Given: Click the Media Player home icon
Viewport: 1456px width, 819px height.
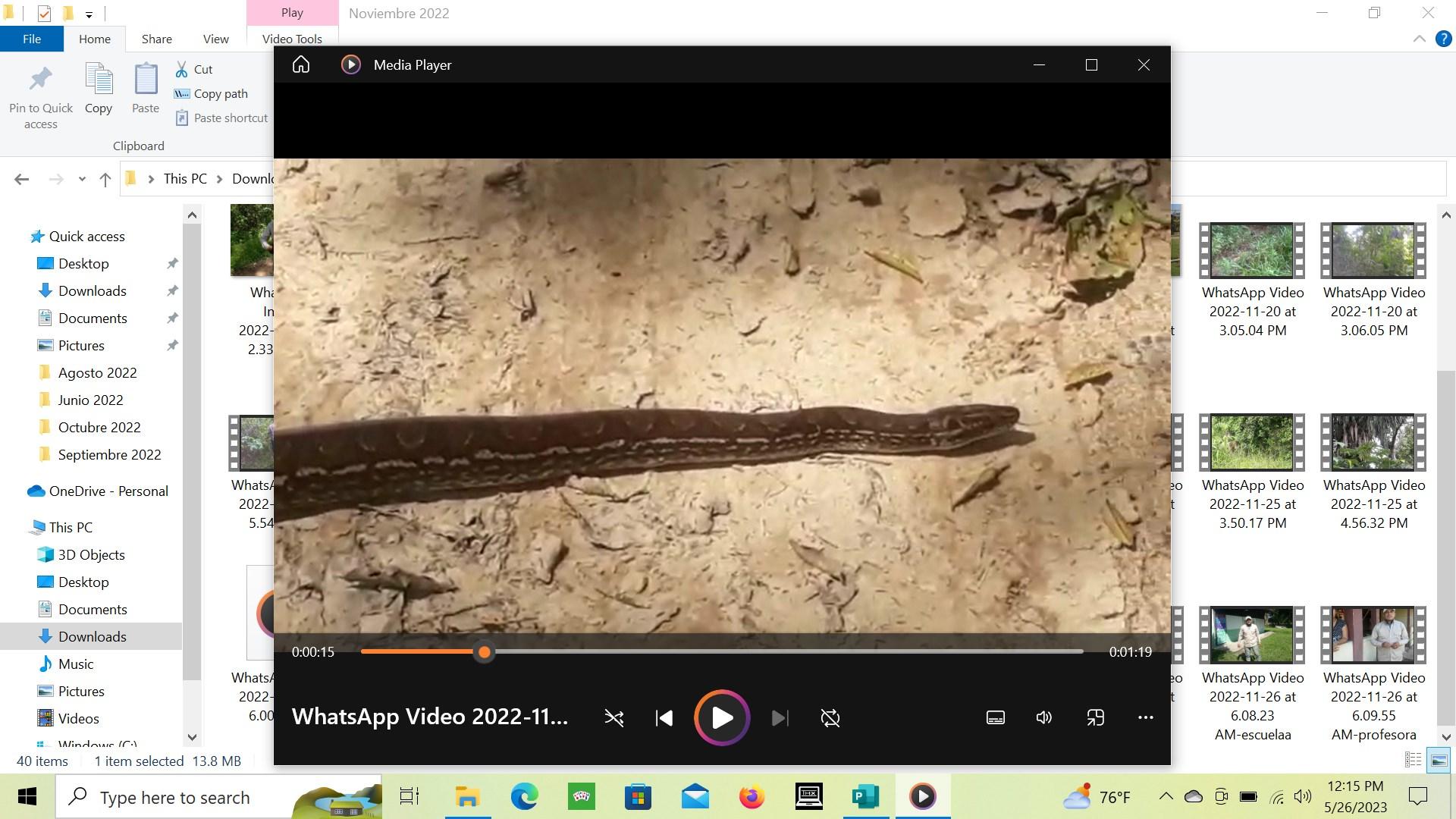Looking at the screenshot, I should coord(301,64).
